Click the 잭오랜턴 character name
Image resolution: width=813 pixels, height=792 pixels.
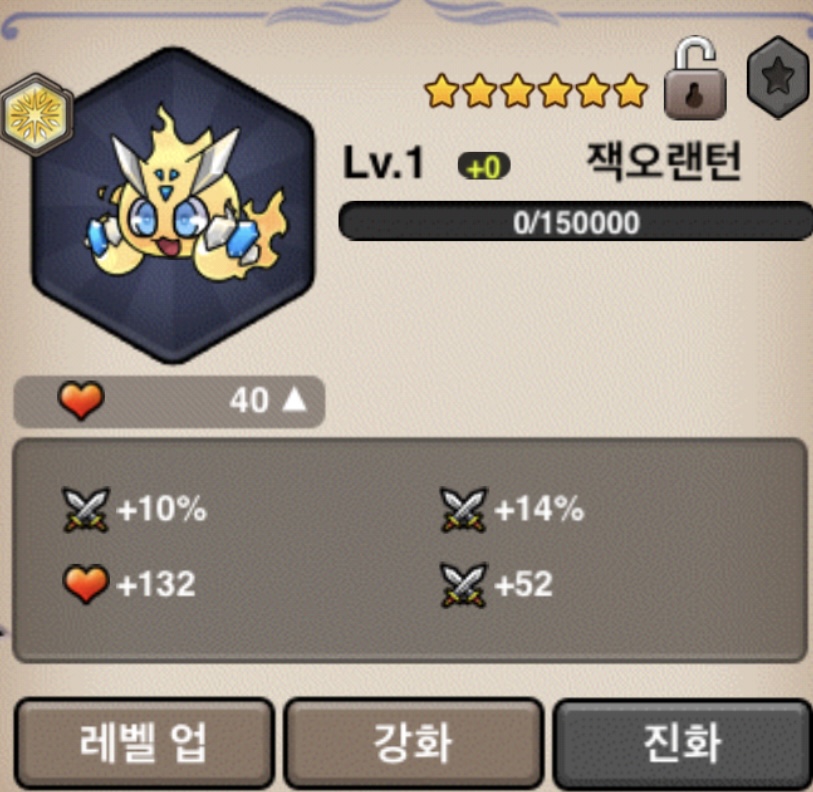[663, 161]
